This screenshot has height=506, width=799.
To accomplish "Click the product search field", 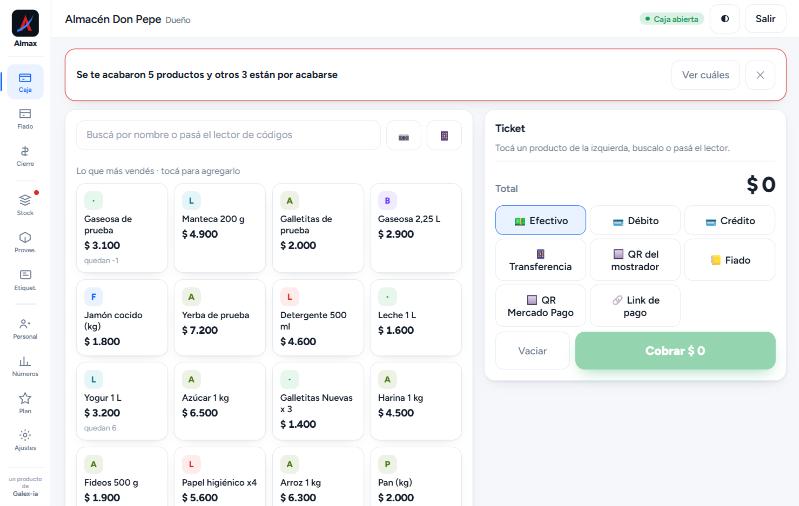I will coord(228,135).
